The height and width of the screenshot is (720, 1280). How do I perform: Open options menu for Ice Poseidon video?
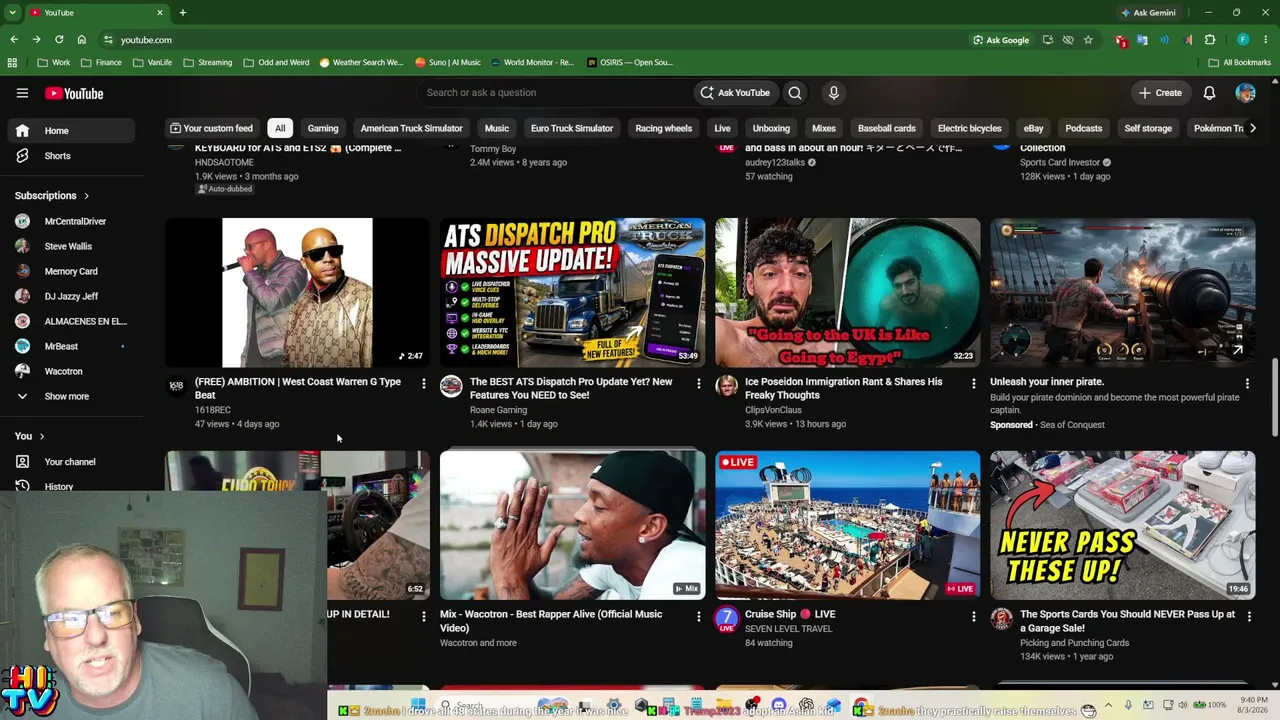click(973, 383)
